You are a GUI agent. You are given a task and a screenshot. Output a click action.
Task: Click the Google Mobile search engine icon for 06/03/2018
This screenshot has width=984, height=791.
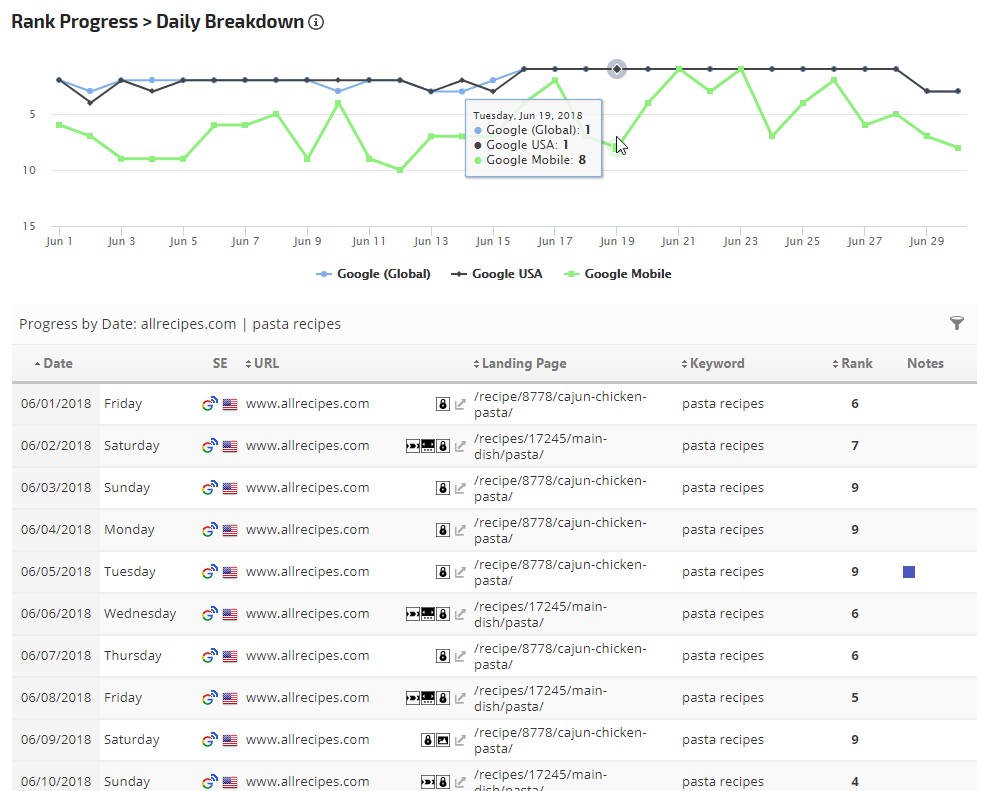[x=209, y=488]
